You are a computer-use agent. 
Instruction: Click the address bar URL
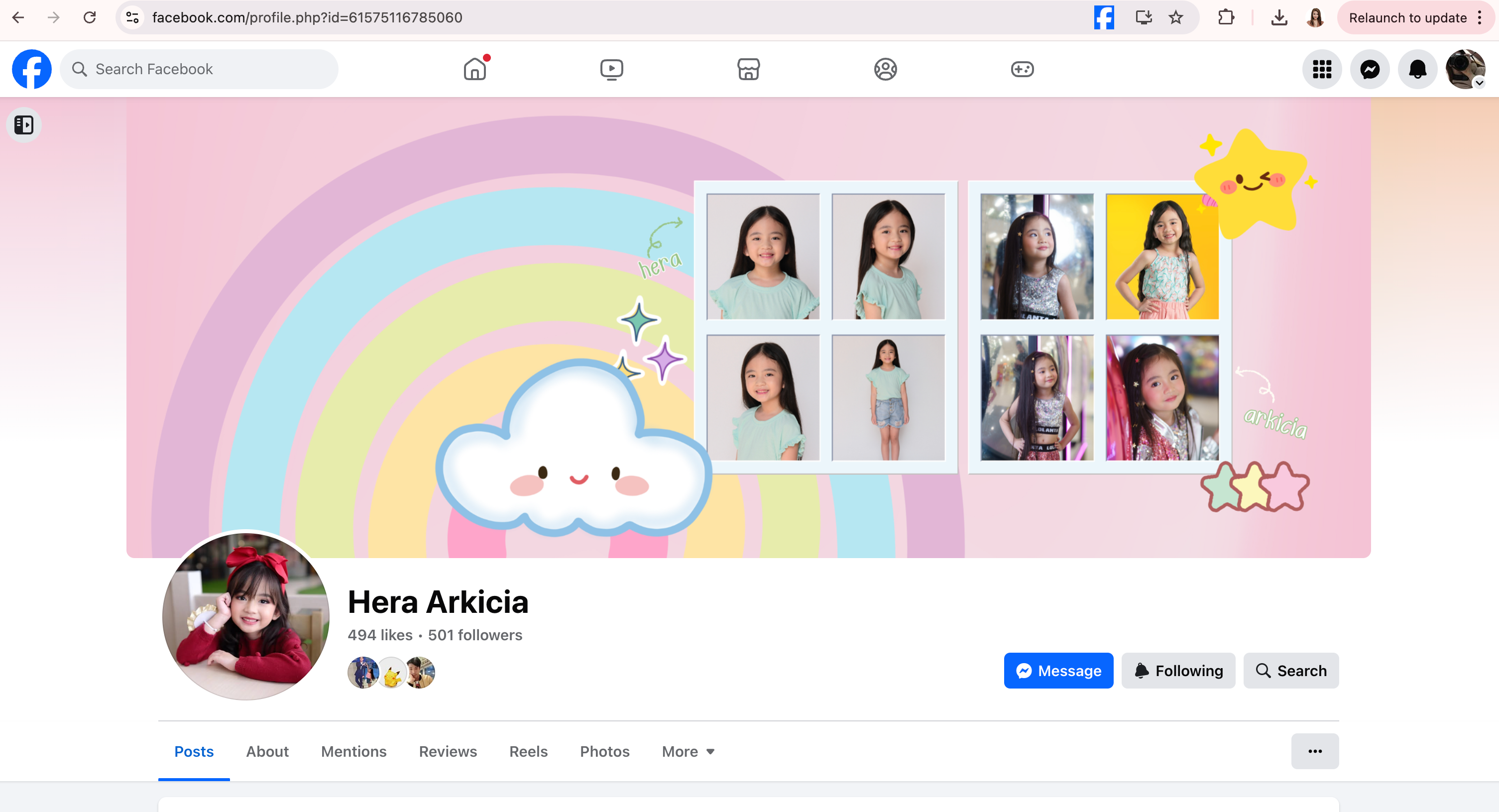coord(307,17)
